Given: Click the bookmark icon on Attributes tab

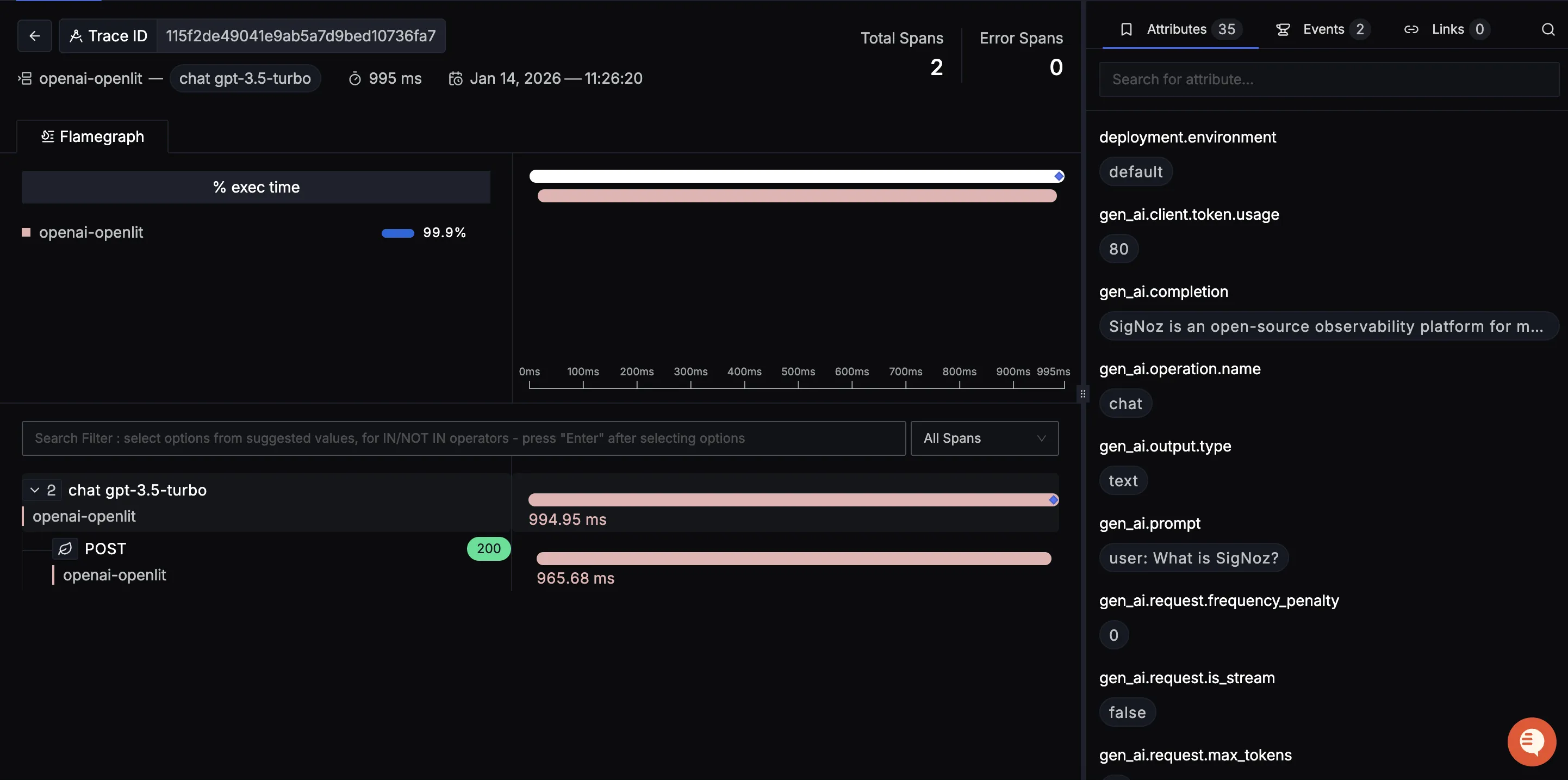Looking at the screenshot, I should (1126, 29).
